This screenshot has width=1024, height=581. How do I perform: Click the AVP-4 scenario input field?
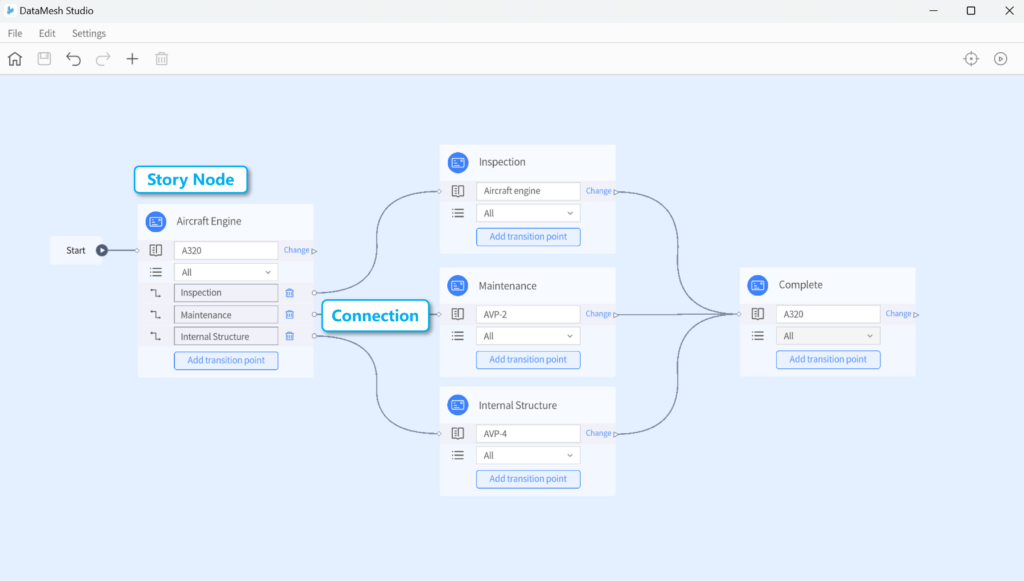click(528, 433)
